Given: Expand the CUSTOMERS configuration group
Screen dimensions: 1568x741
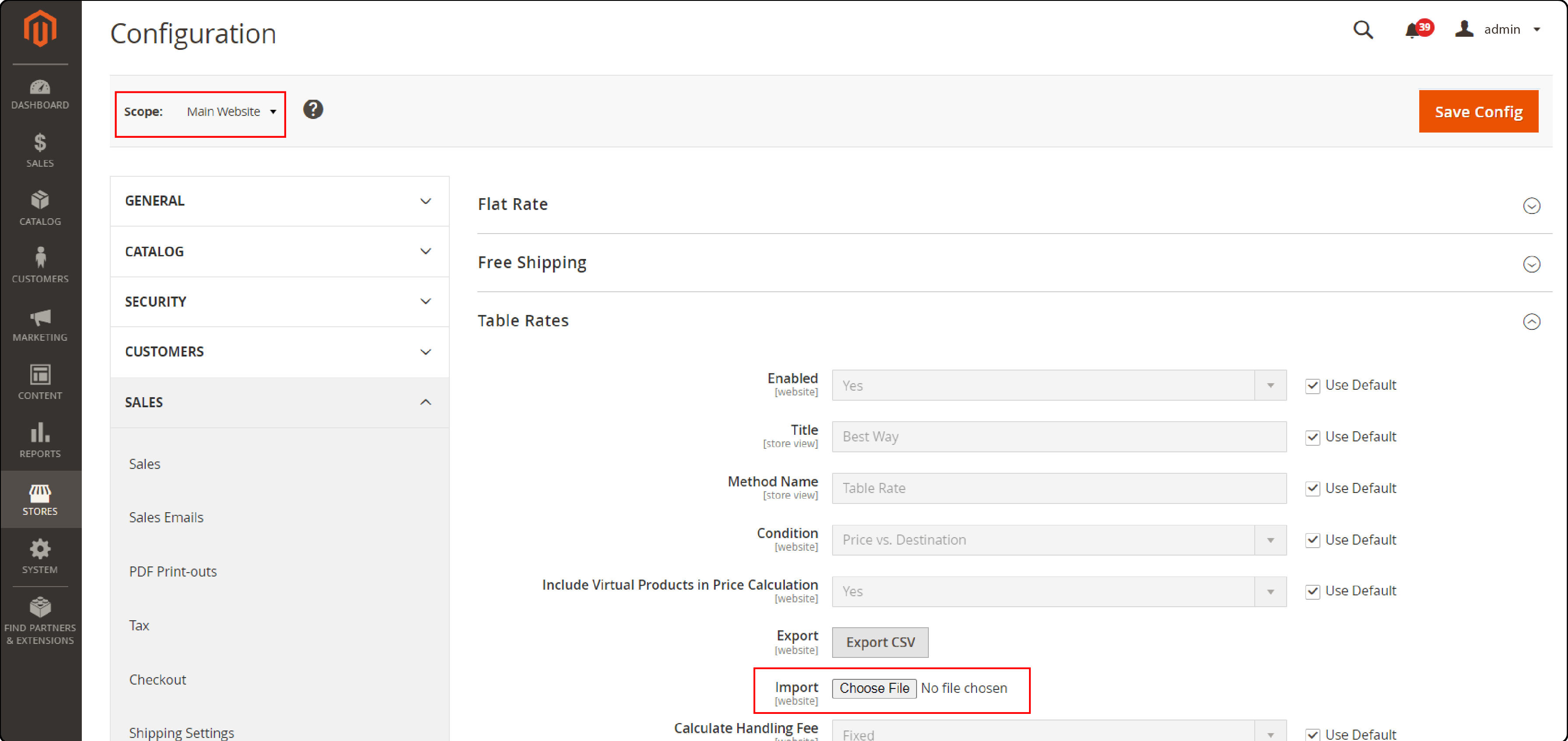Looking at the screenshot, I should pyautogui.click(x=280, y=352).
